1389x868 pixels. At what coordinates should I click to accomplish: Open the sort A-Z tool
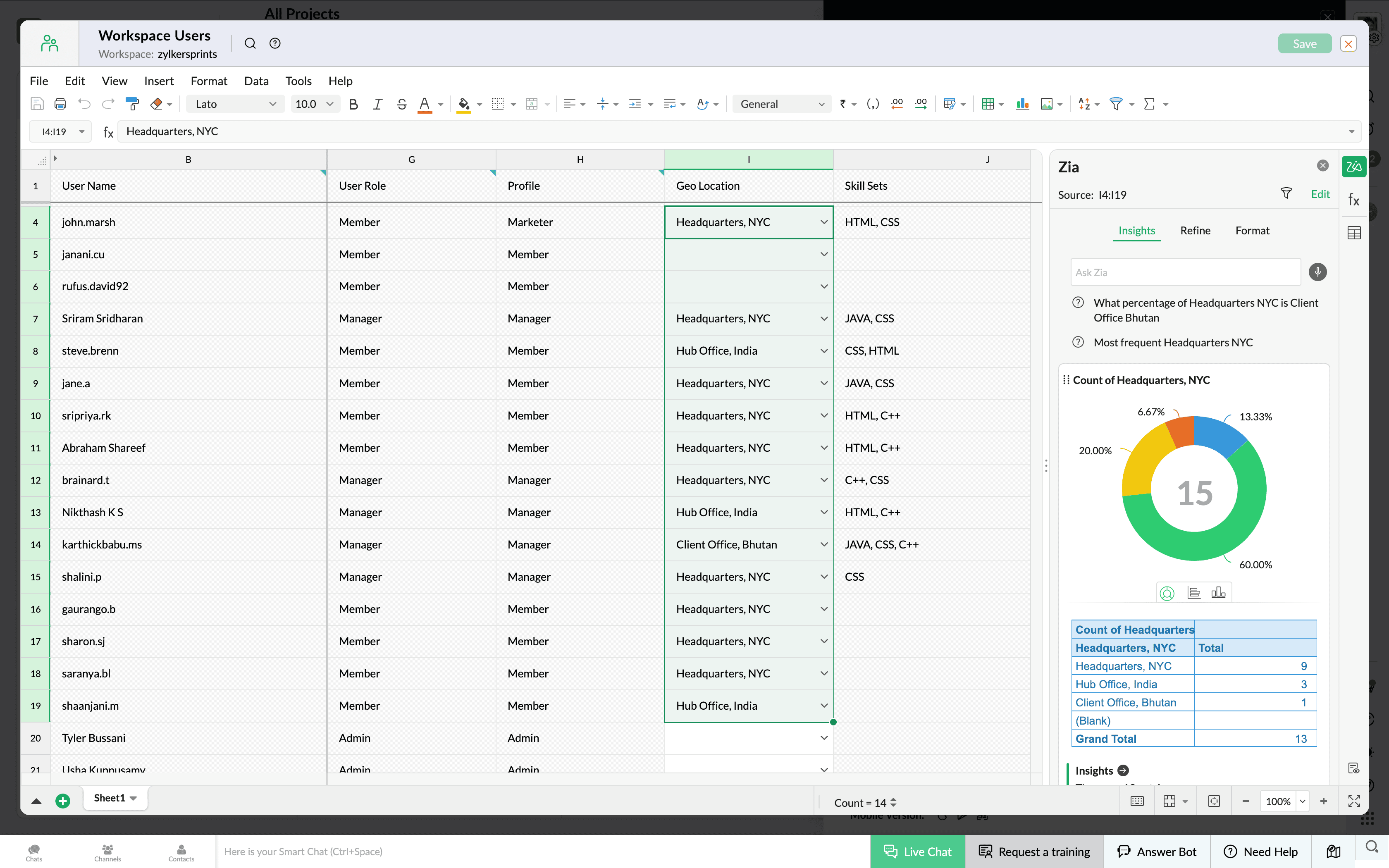[1084, 104]
